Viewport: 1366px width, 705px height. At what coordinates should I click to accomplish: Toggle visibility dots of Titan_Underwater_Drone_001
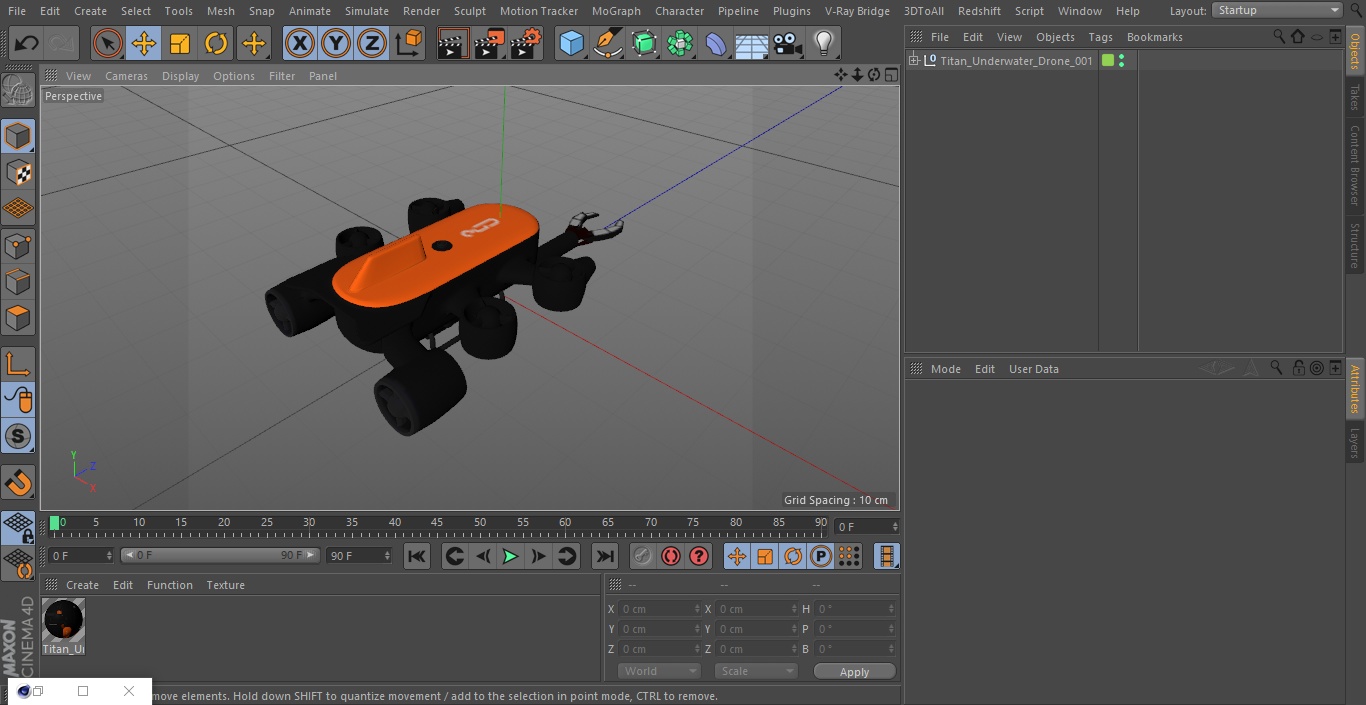tap(1121, 61)
